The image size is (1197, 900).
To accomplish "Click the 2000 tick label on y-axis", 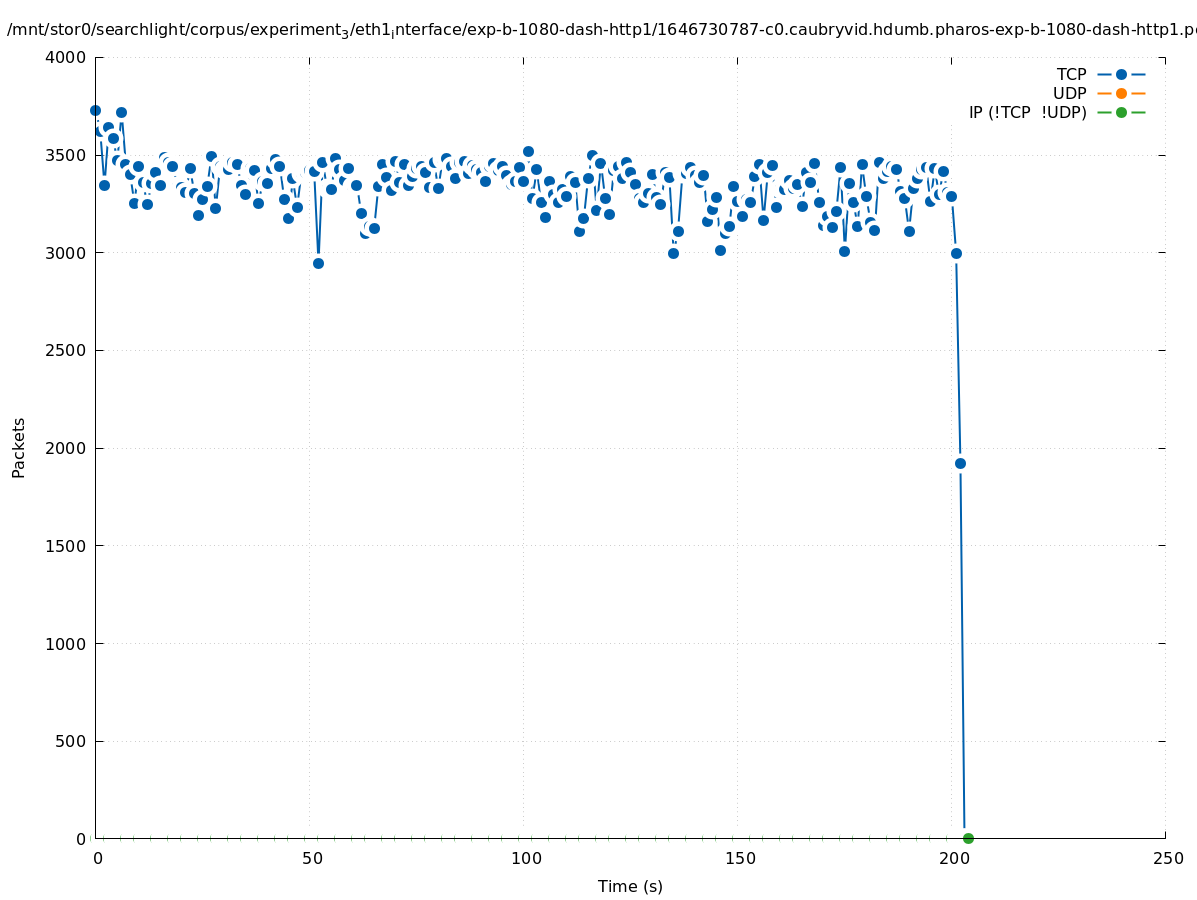I will (x=66, y=448).
